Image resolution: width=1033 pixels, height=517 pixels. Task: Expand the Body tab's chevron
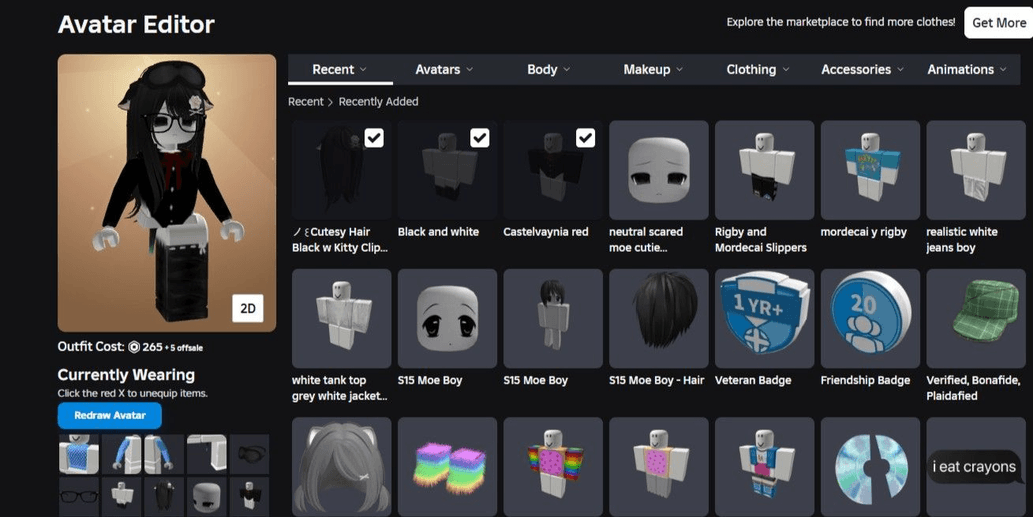pos(567,69)
